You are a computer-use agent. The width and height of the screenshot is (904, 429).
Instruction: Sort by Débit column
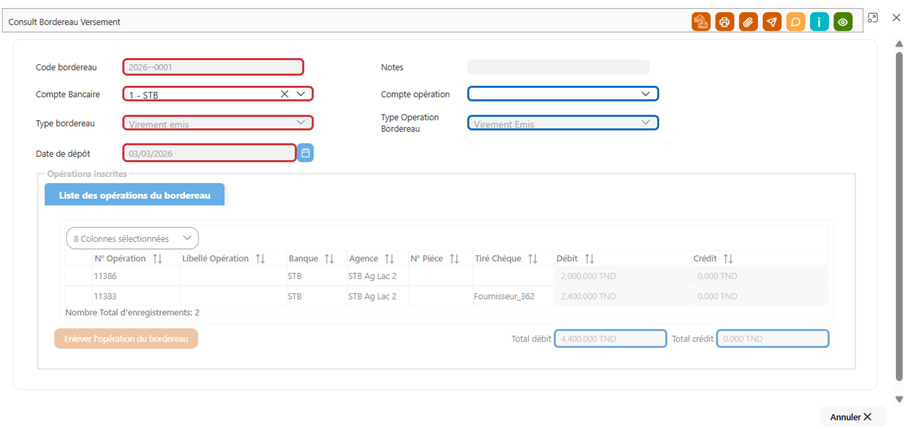(589, 259)
